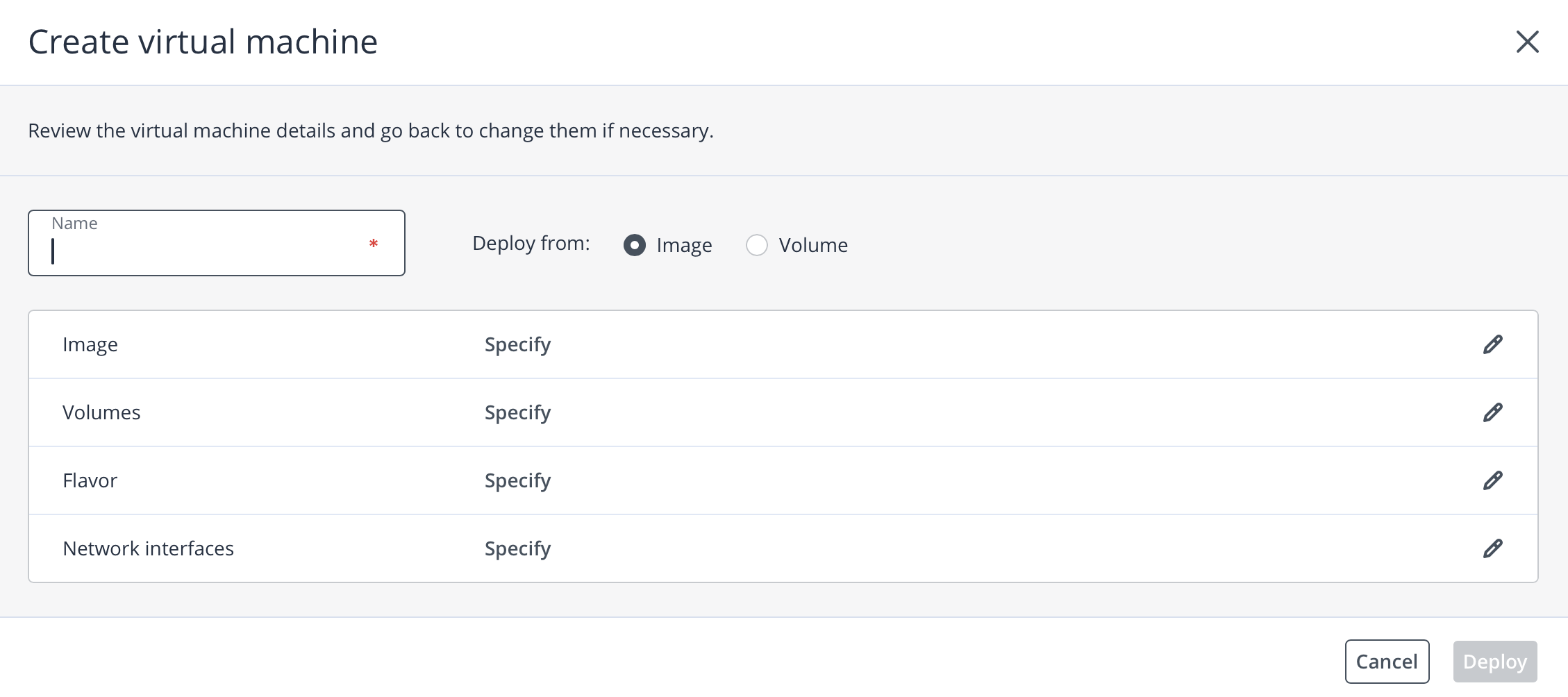Select the Image deploy option
This screenshot has width=1568, height=697.
point(635,245)
